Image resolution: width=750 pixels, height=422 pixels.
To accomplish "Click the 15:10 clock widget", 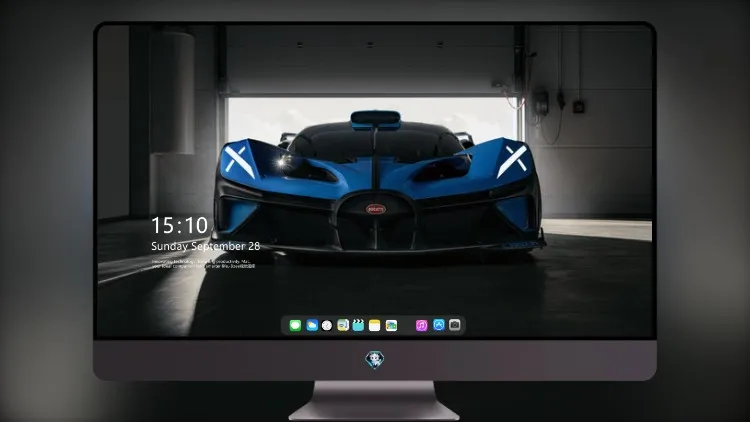I will (x=180, y=225).
